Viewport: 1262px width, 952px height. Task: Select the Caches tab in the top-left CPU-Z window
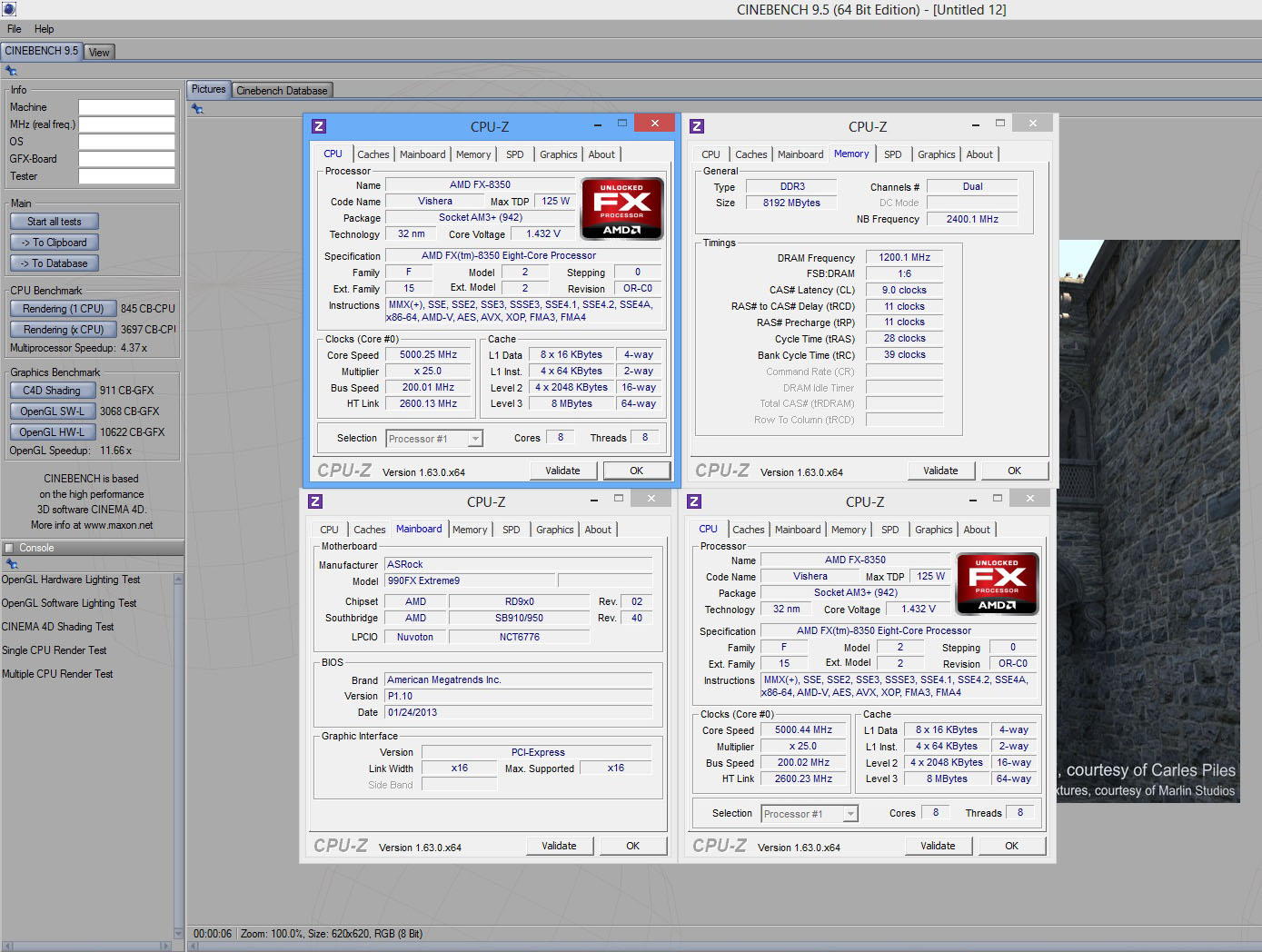pos(373,154)
